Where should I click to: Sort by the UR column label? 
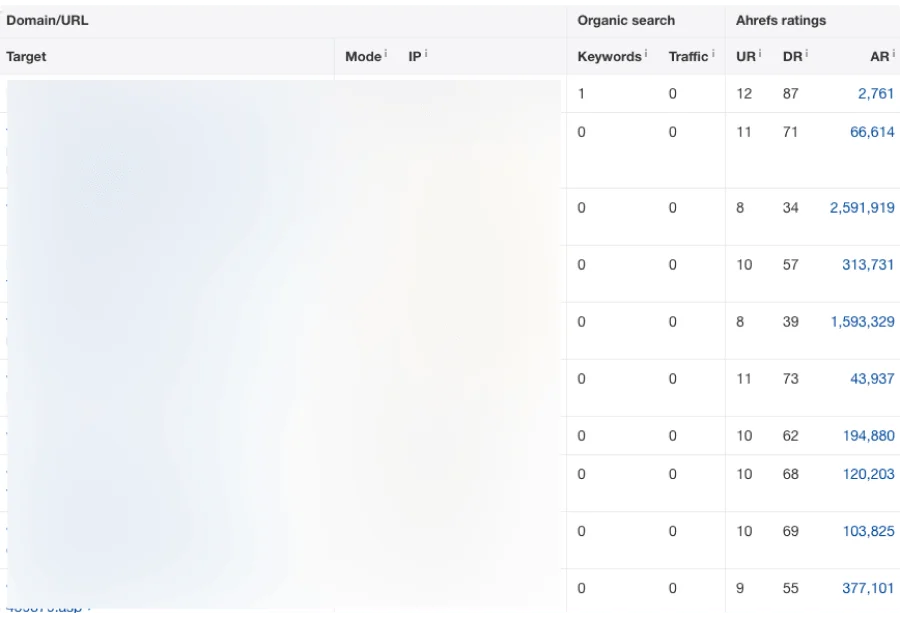coord(745,57)
